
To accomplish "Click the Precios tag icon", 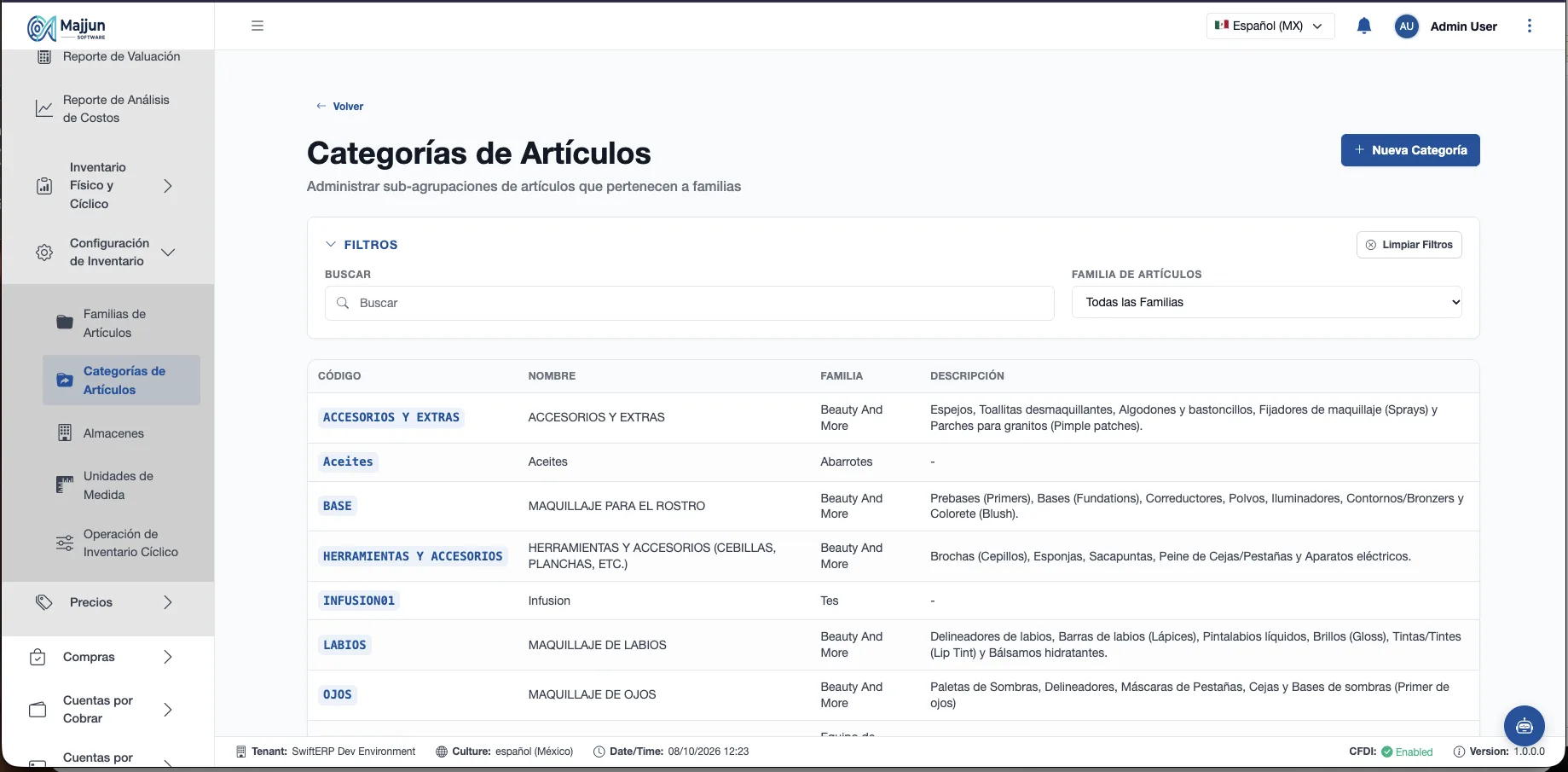I will coord(44,602).
